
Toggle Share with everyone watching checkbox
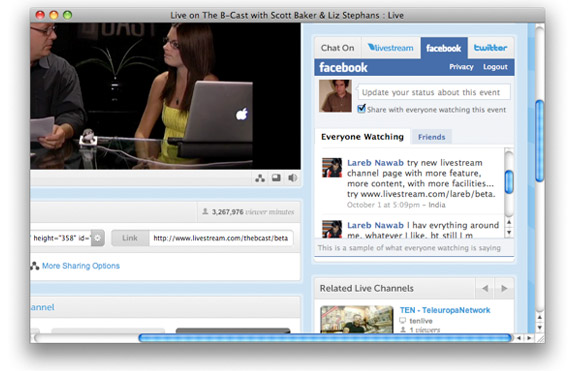pos(361,109)
